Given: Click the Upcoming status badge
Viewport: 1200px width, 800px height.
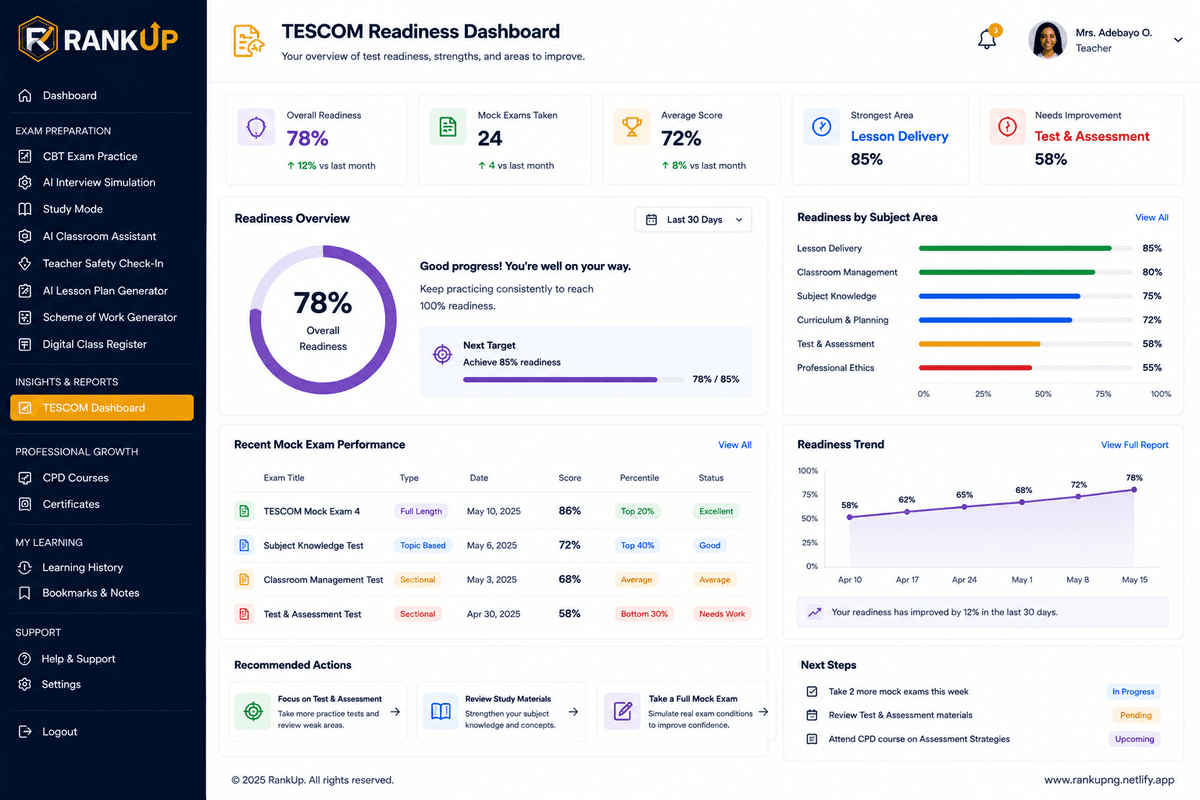Looking at the screenshot, I should tap(1135, 739).
